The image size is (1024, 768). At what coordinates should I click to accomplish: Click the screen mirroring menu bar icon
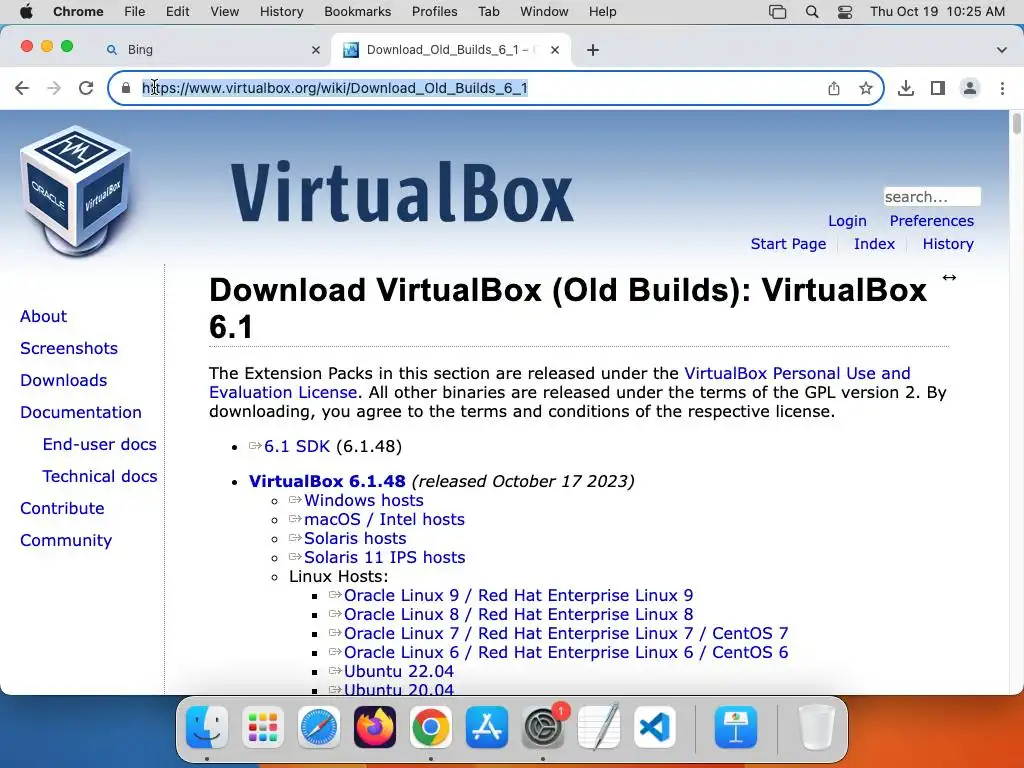coord(777,12)
